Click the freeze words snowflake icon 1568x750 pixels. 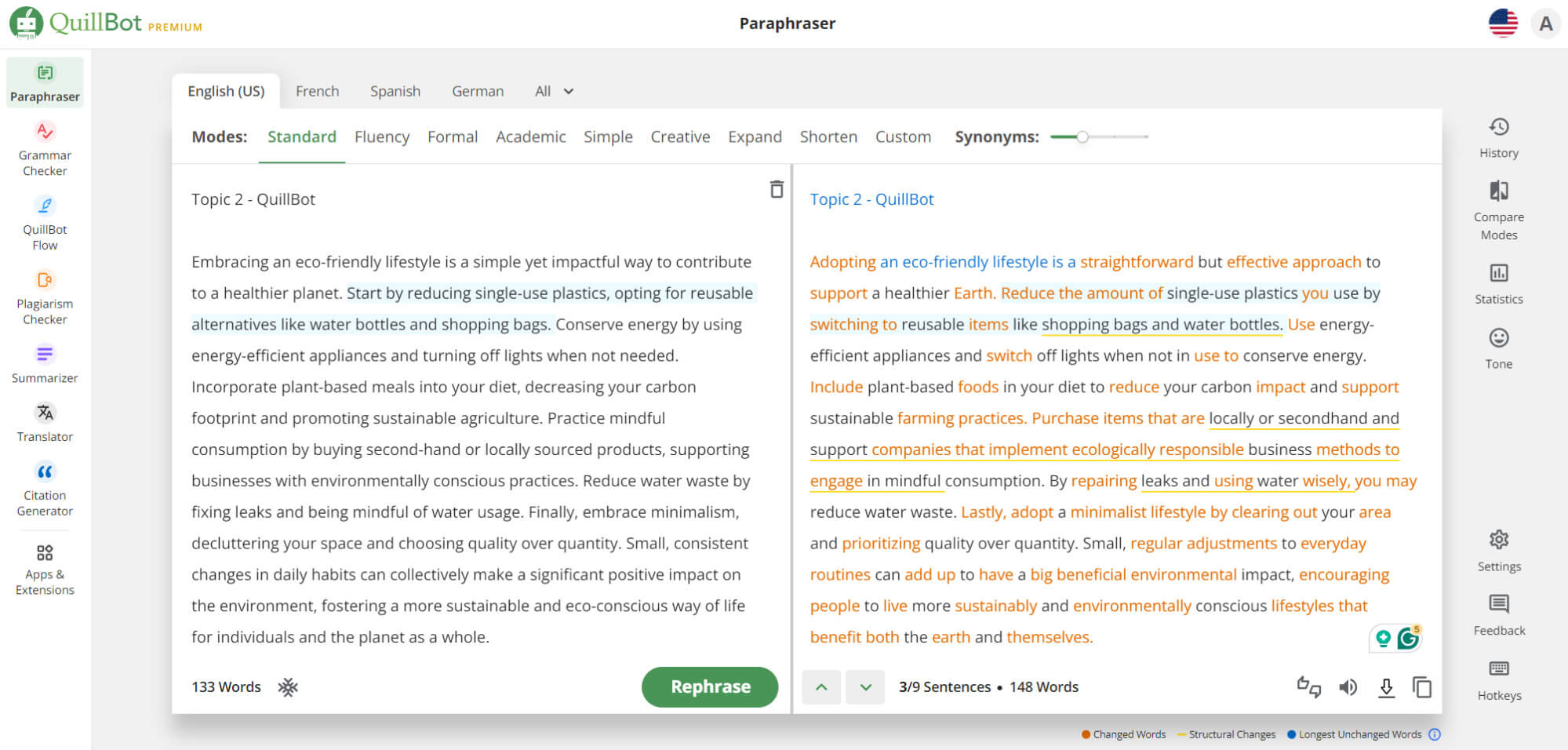(x=288, y=687)
